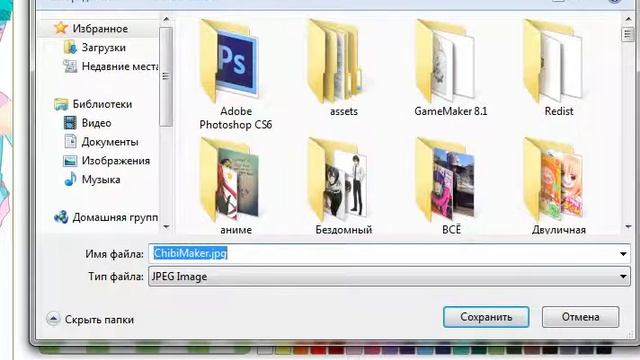Click the Adobe Photoshop CS6 folder label
This screenshot has width=640, height=360.
236,118
